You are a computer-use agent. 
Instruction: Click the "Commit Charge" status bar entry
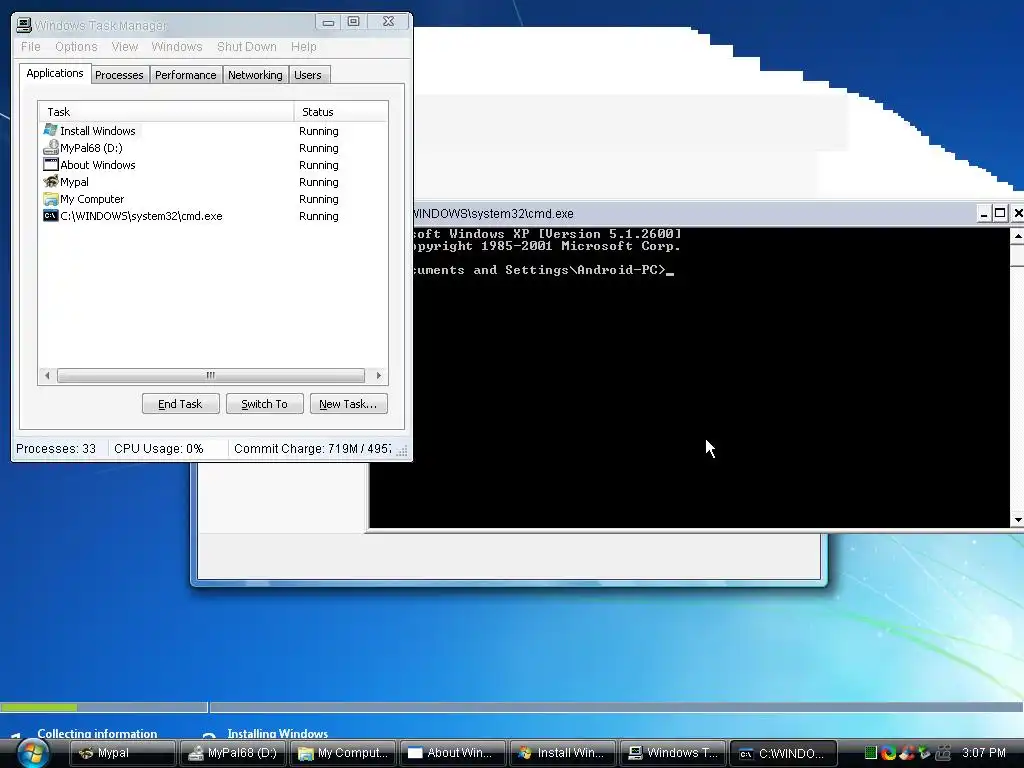312,449
